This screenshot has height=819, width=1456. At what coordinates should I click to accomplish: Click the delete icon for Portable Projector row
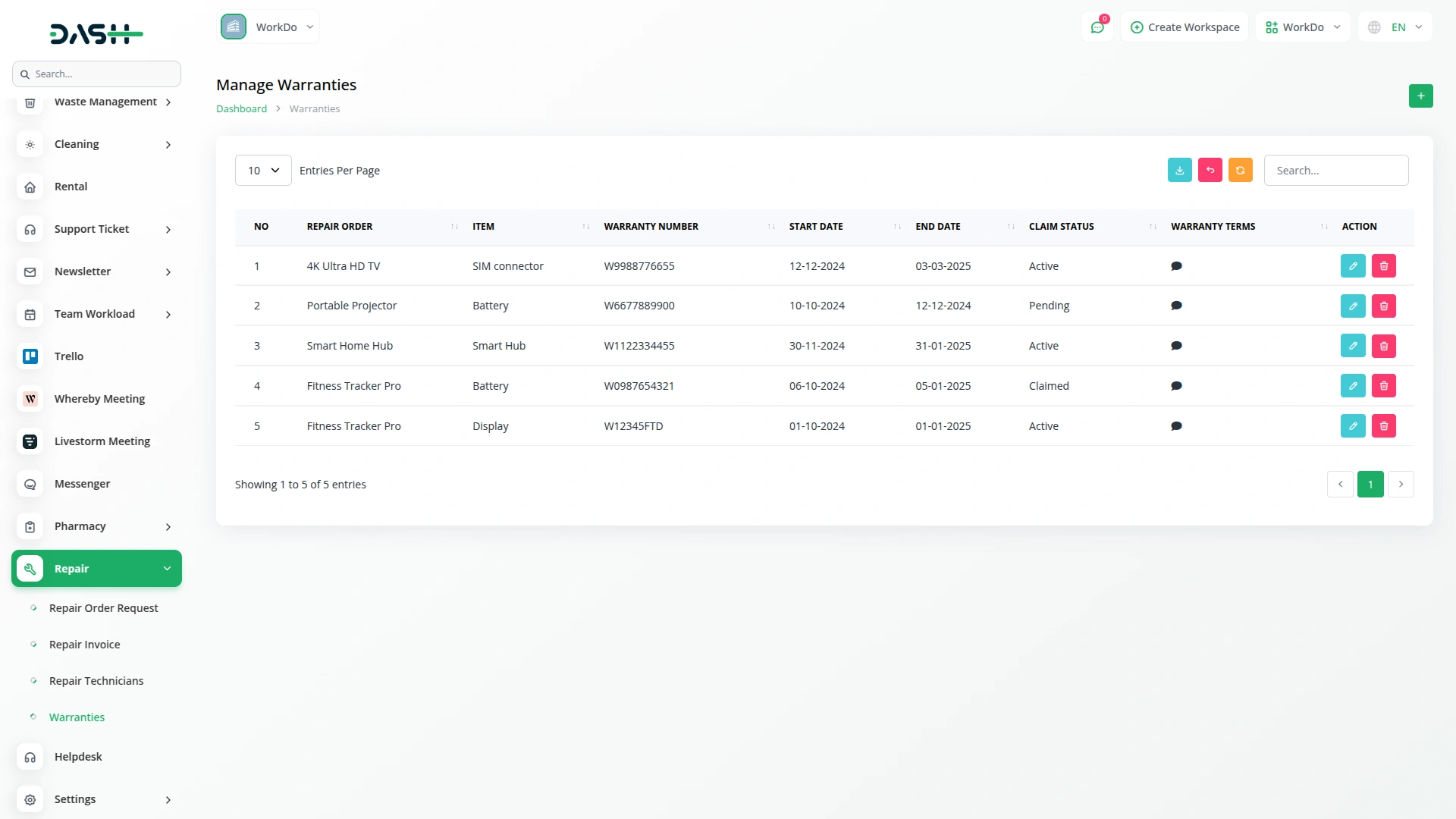(x=1383, y=306)
